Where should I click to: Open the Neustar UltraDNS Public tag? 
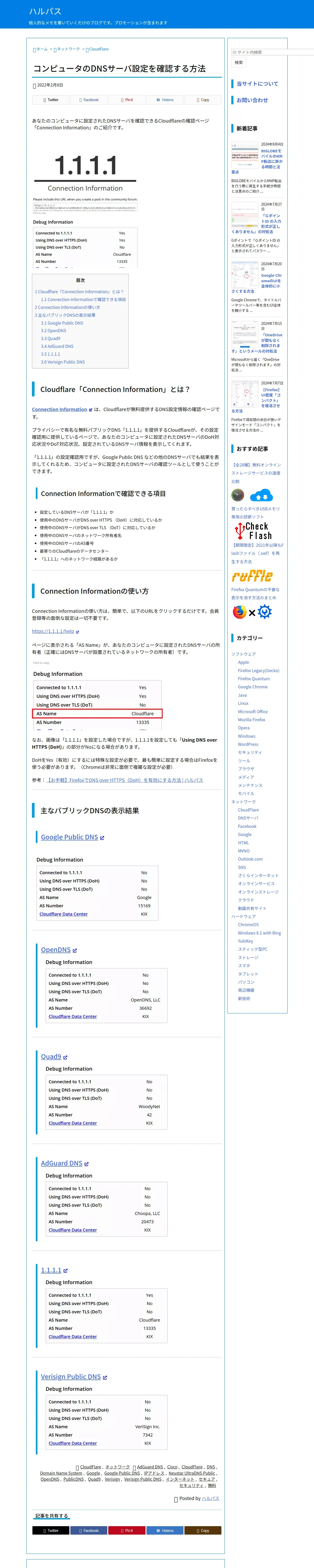point(192,1473)
